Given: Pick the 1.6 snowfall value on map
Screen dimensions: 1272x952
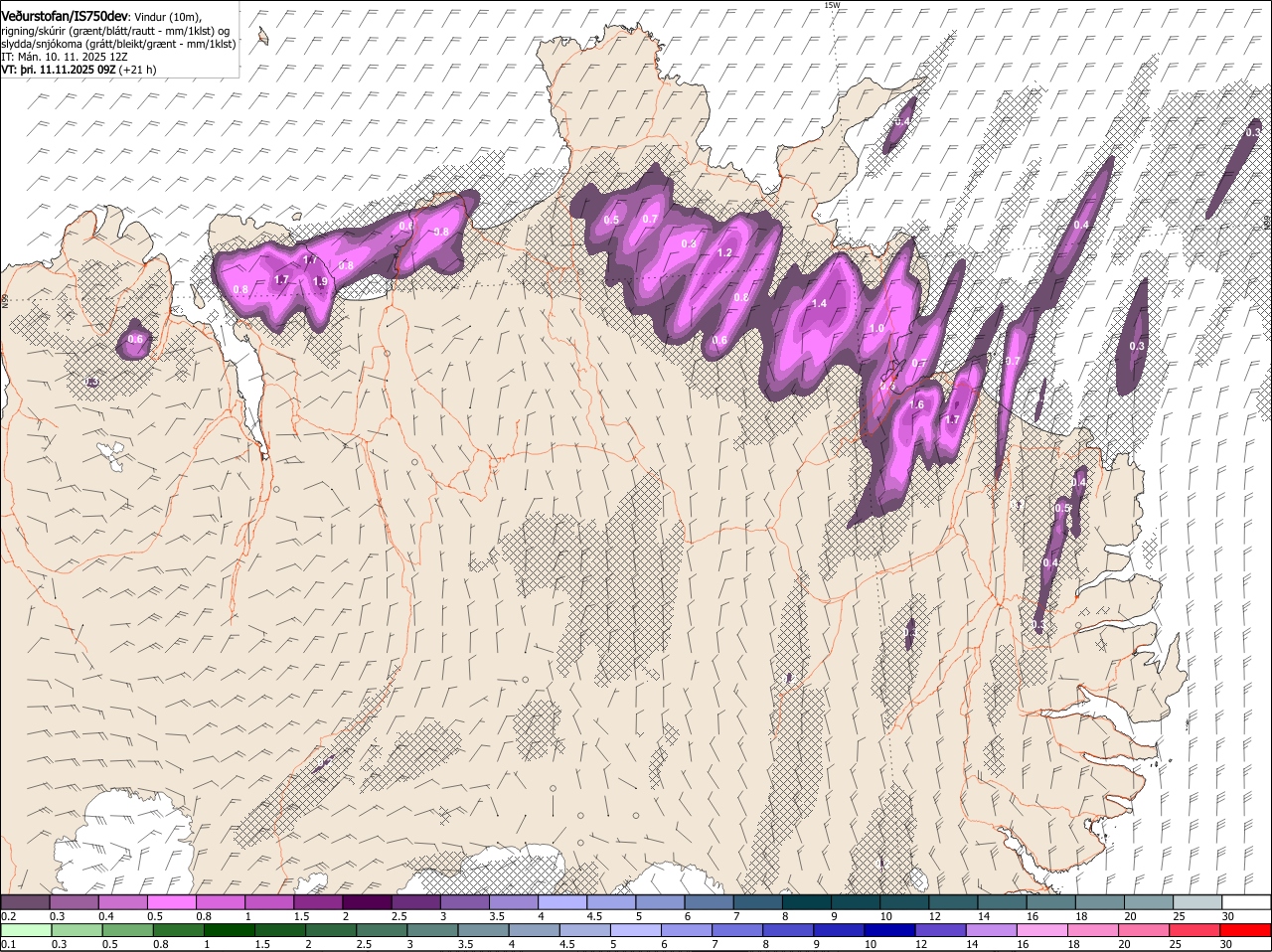Looking at the screenshot, I should click(x=917, y=404).
